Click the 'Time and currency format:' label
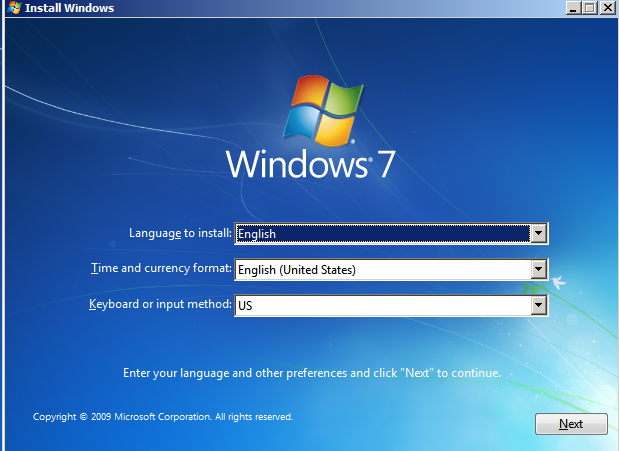619x451 pixels. (161, 268)
